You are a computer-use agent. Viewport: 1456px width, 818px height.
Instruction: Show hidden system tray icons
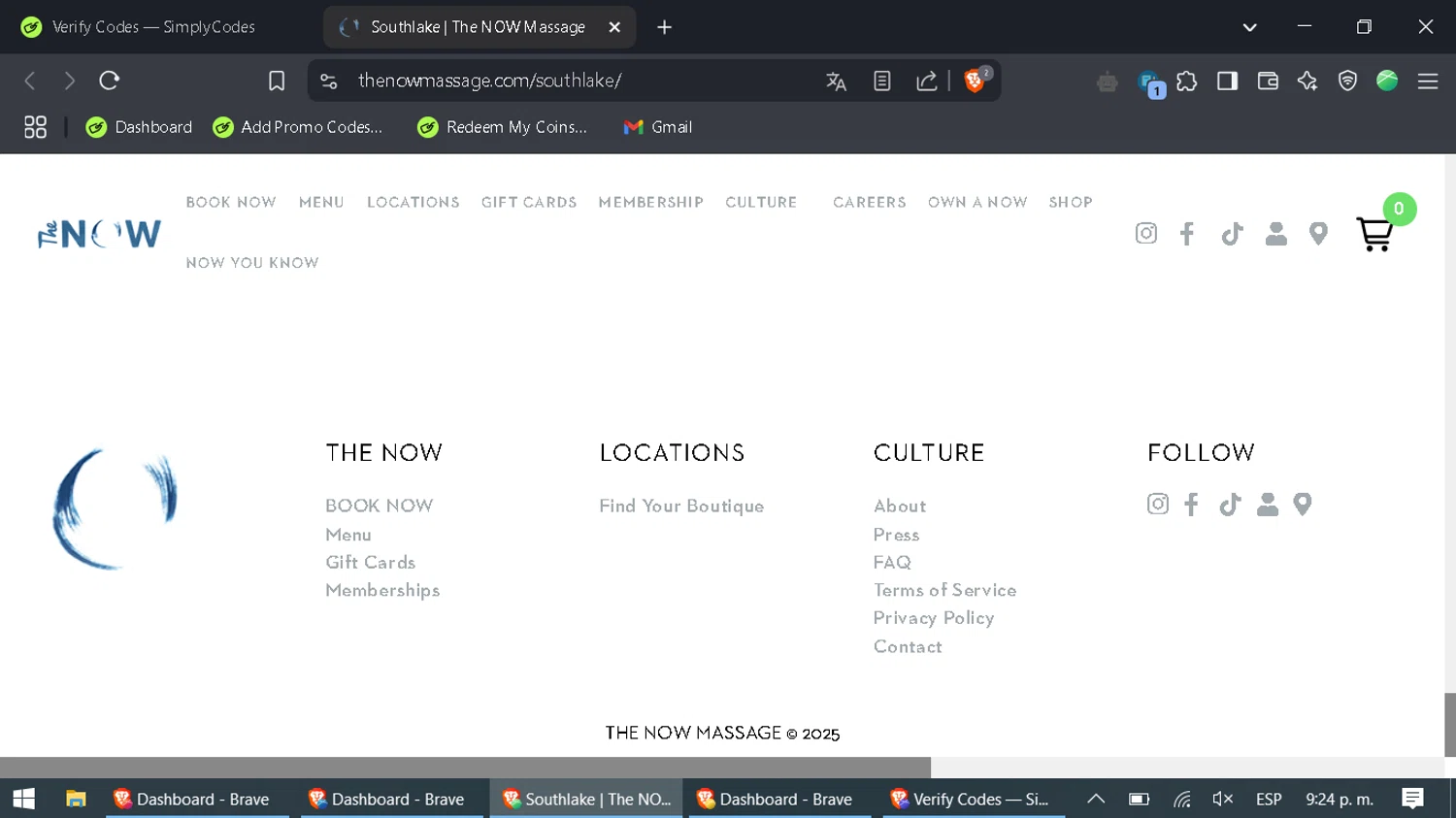coord(1096,799)
